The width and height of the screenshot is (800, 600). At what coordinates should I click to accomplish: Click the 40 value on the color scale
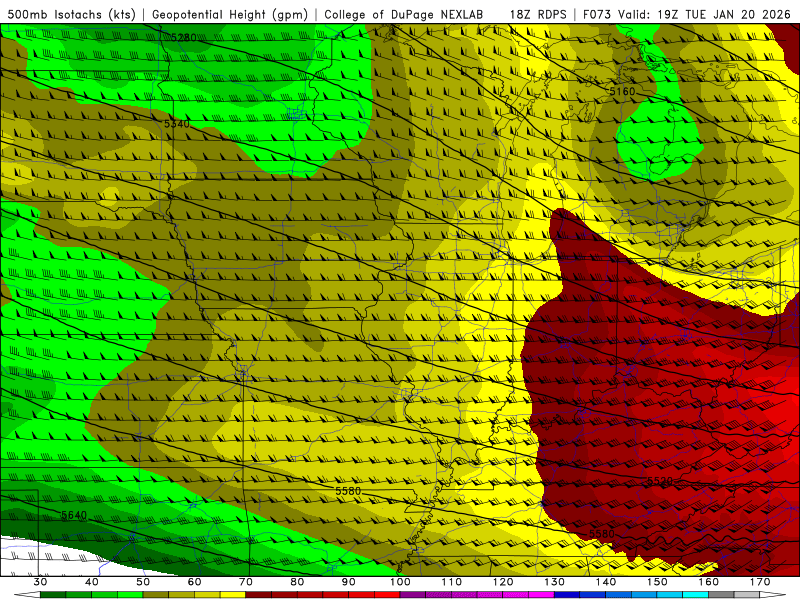92,582
